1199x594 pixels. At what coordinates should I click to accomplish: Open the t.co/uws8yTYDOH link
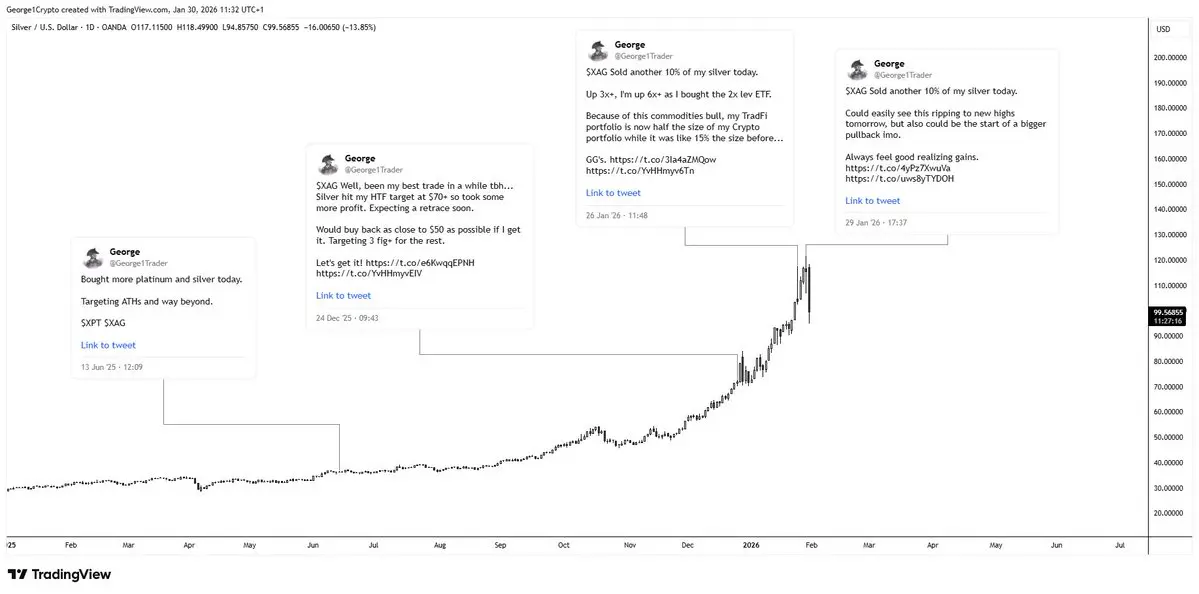(899, 179)
